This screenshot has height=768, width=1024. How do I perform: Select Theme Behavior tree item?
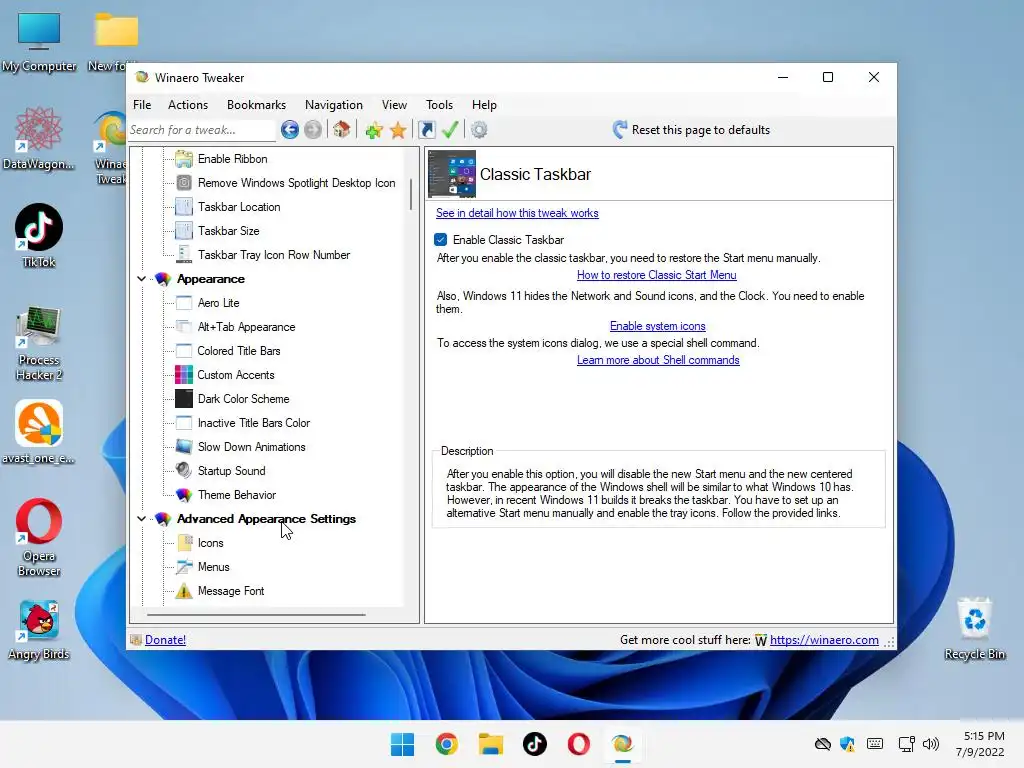(236, 495)
